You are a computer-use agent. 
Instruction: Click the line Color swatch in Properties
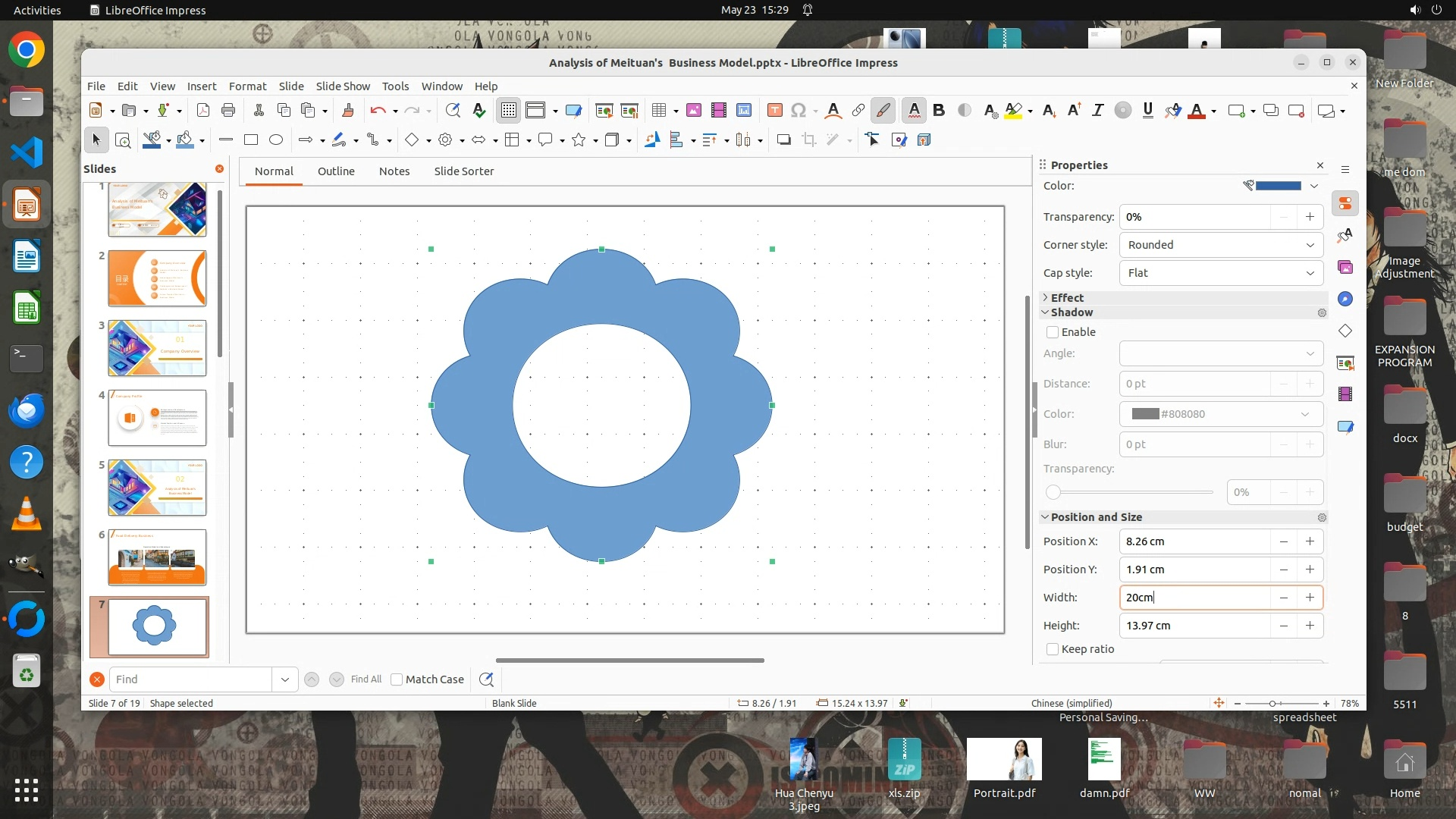(1278, 186)
